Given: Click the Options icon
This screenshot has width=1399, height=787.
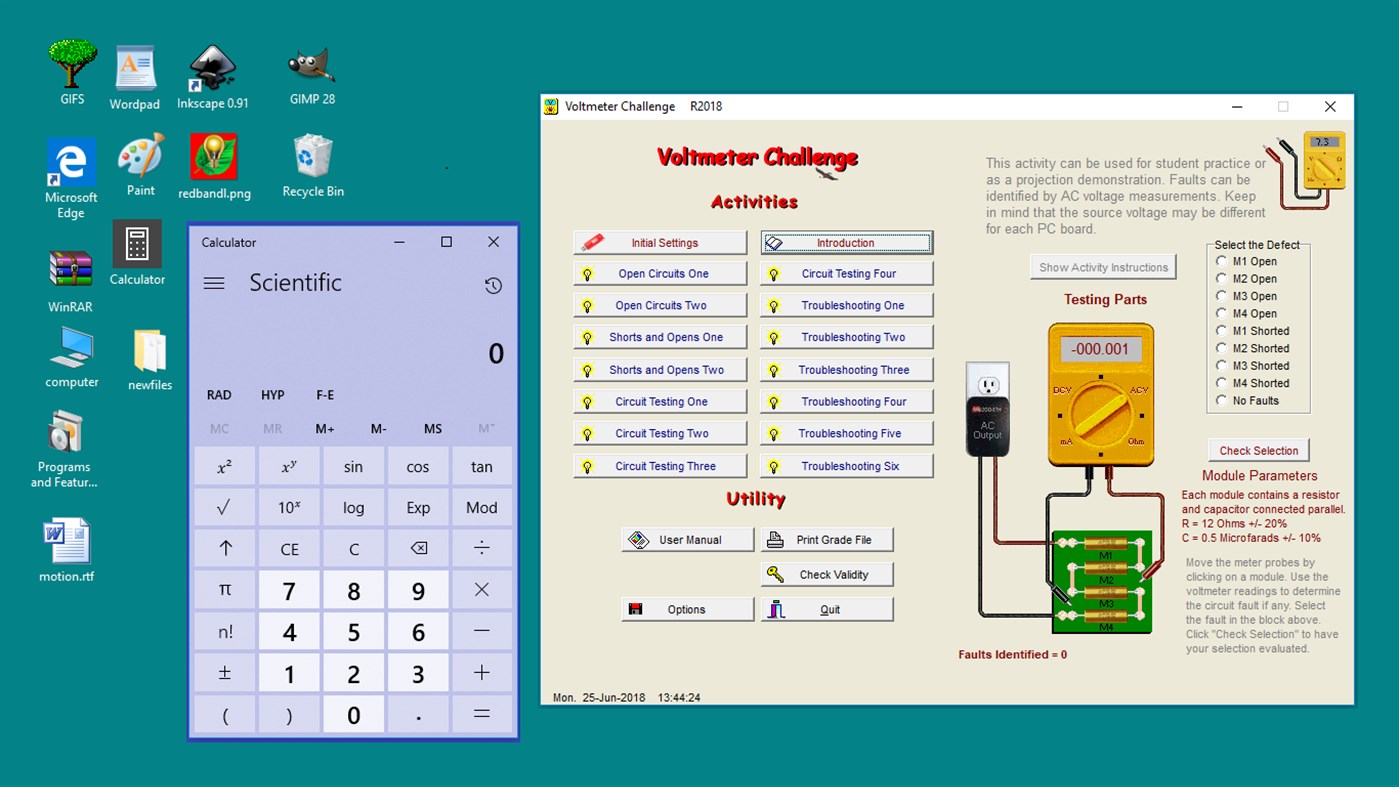Looking at the screenshot, I should point(638,608).
